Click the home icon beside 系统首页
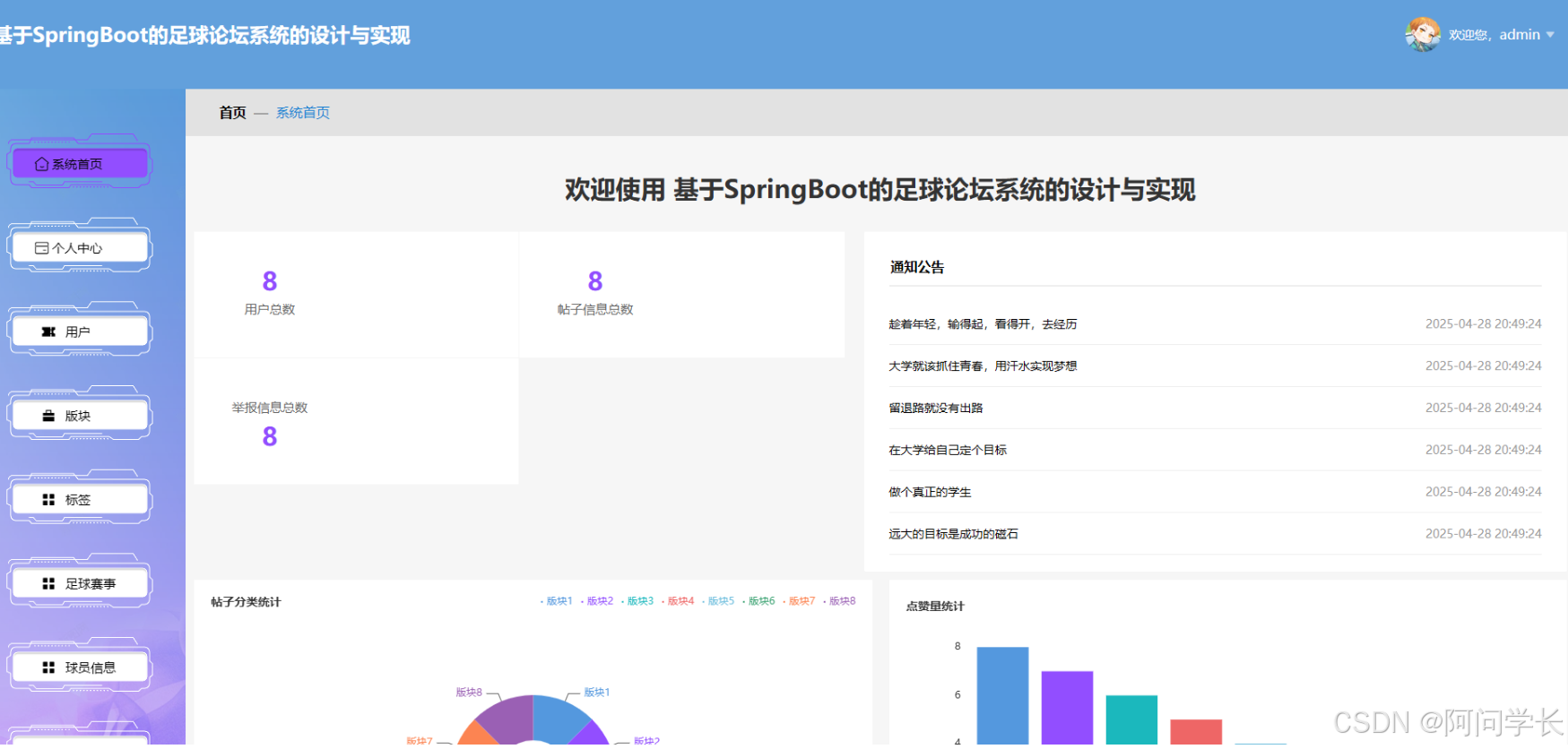The height and width of the screenshot is (749, 1568). click(41, 164)
